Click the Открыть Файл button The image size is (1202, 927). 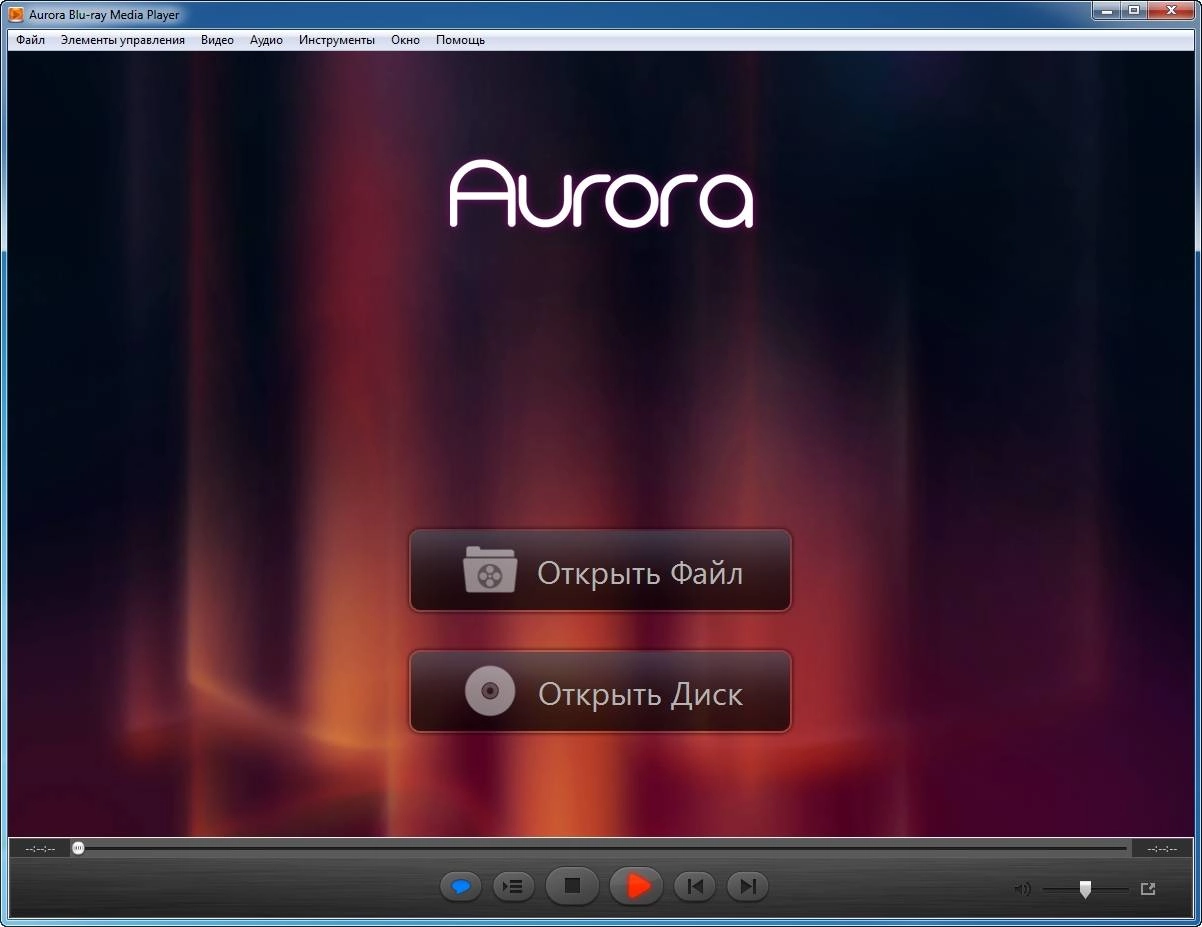click(x=600, y=570)
